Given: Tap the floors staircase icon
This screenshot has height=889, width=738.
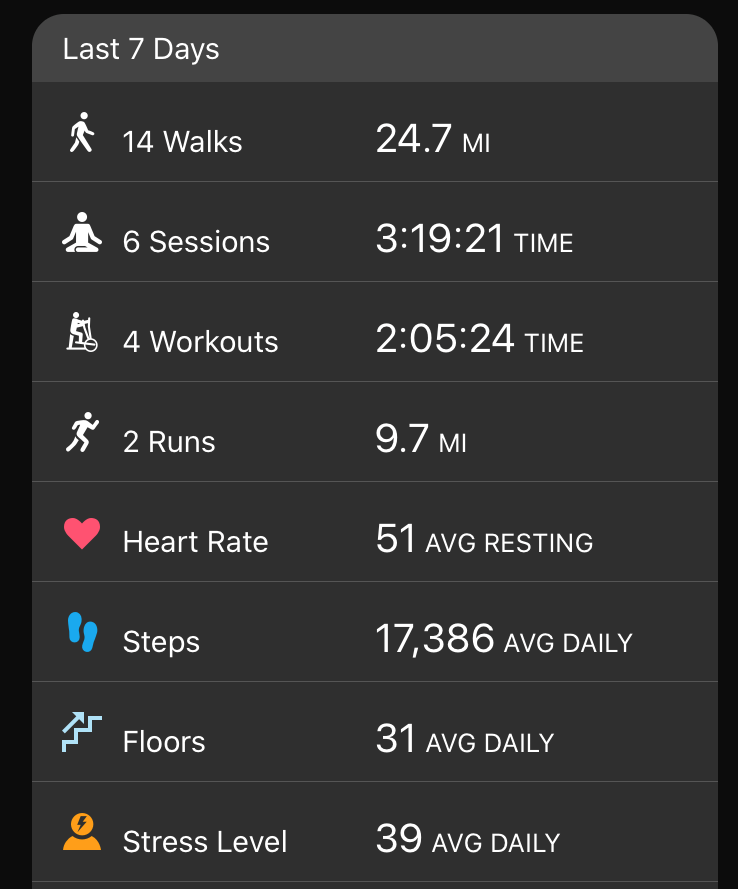Looking at the screenshot, I should [x=82, y=732].
